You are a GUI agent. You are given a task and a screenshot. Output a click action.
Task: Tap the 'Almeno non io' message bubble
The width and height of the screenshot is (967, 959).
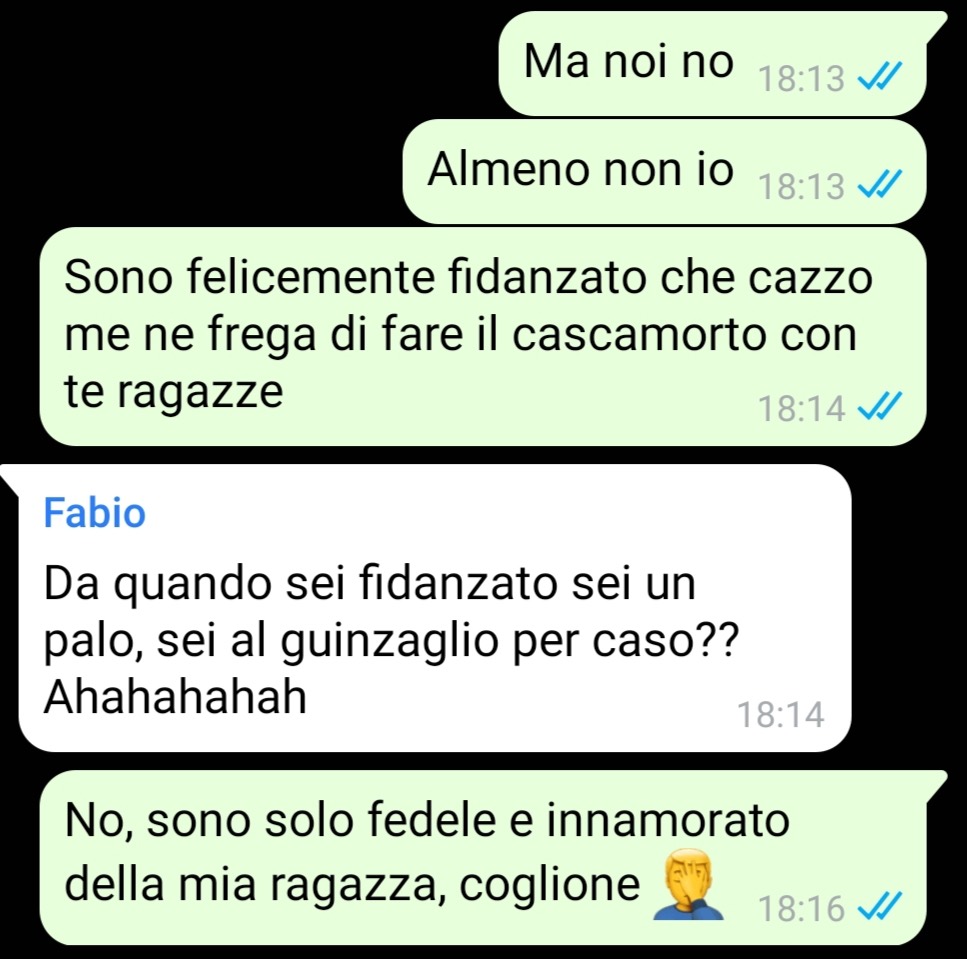664,171
